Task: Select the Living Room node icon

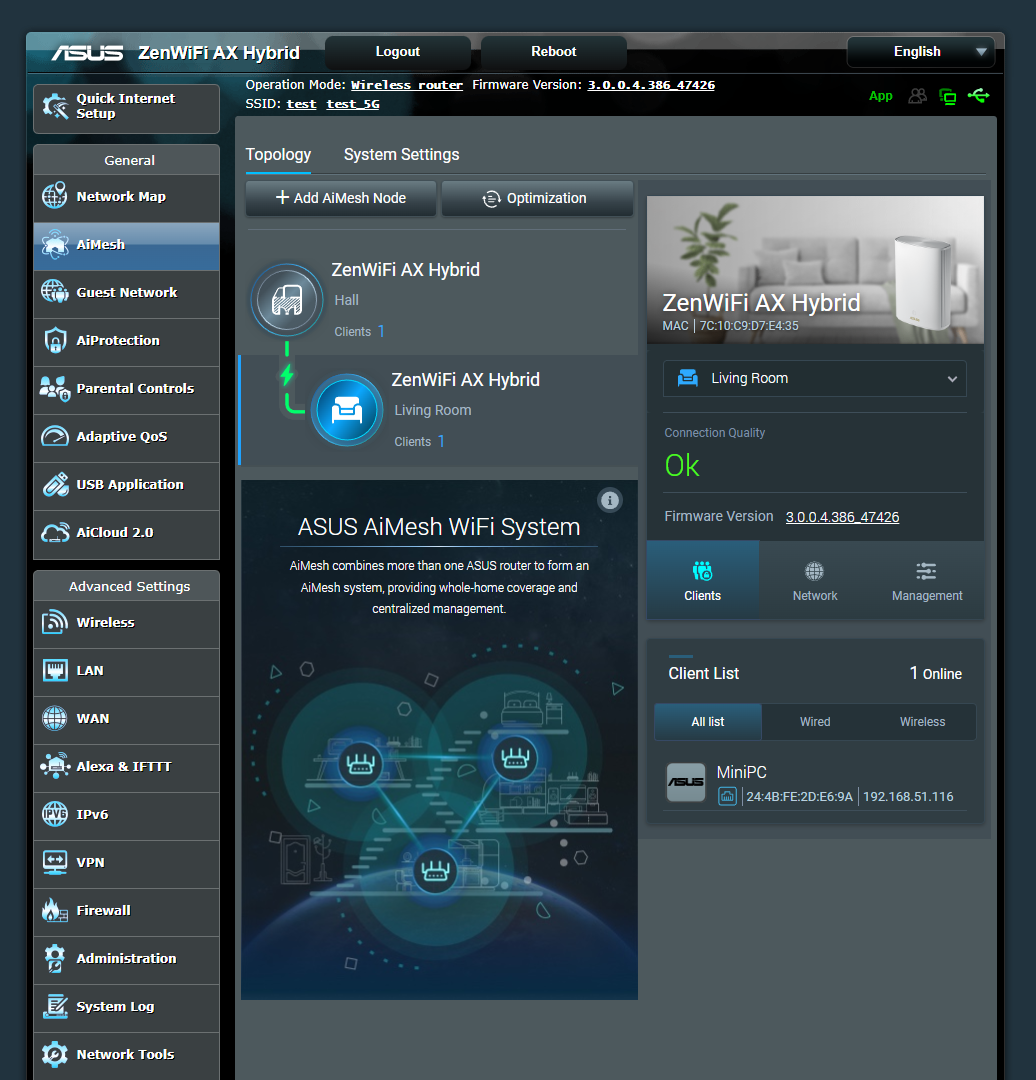Action: (347, 410)
